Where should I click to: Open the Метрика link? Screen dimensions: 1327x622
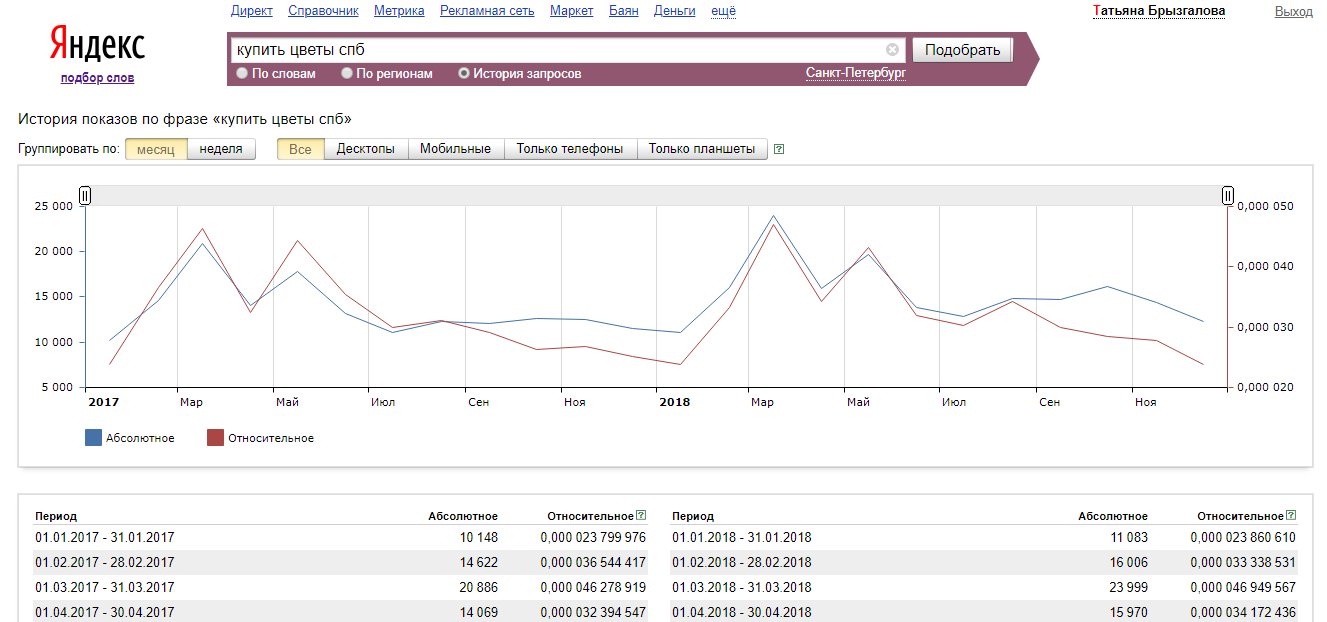[x=399, y=11]
